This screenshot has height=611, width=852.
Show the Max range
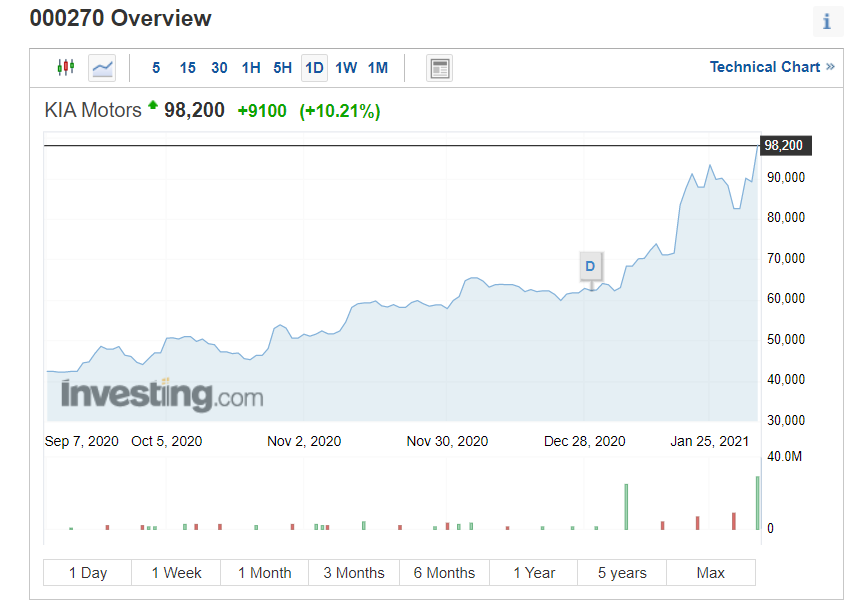pyautogui.click(x=711, y=572)
